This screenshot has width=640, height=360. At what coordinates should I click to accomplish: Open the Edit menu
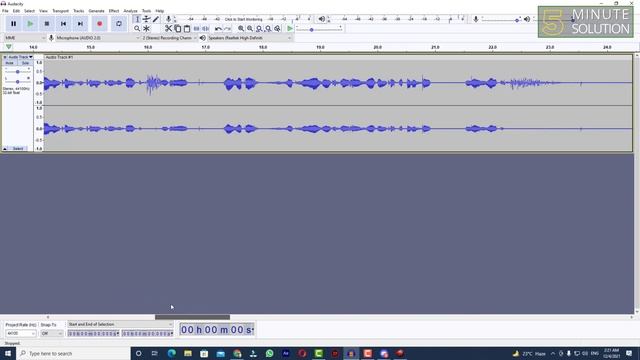click(x=16, y=11)
